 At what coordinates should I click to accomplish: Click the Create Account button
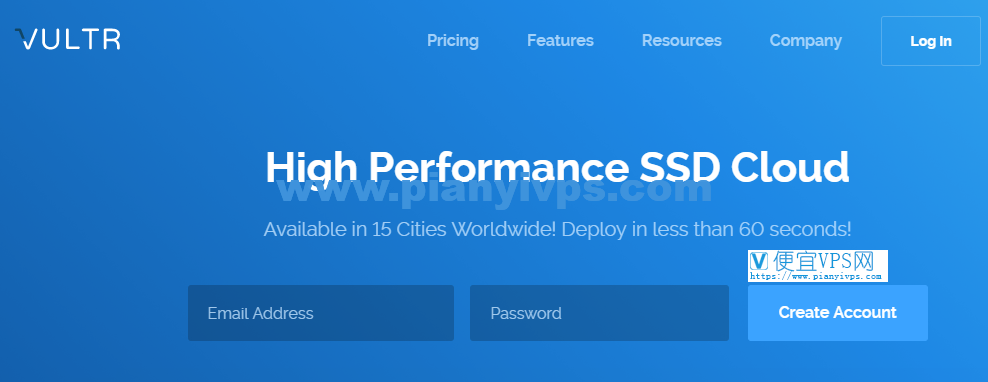tap(837, 313)
